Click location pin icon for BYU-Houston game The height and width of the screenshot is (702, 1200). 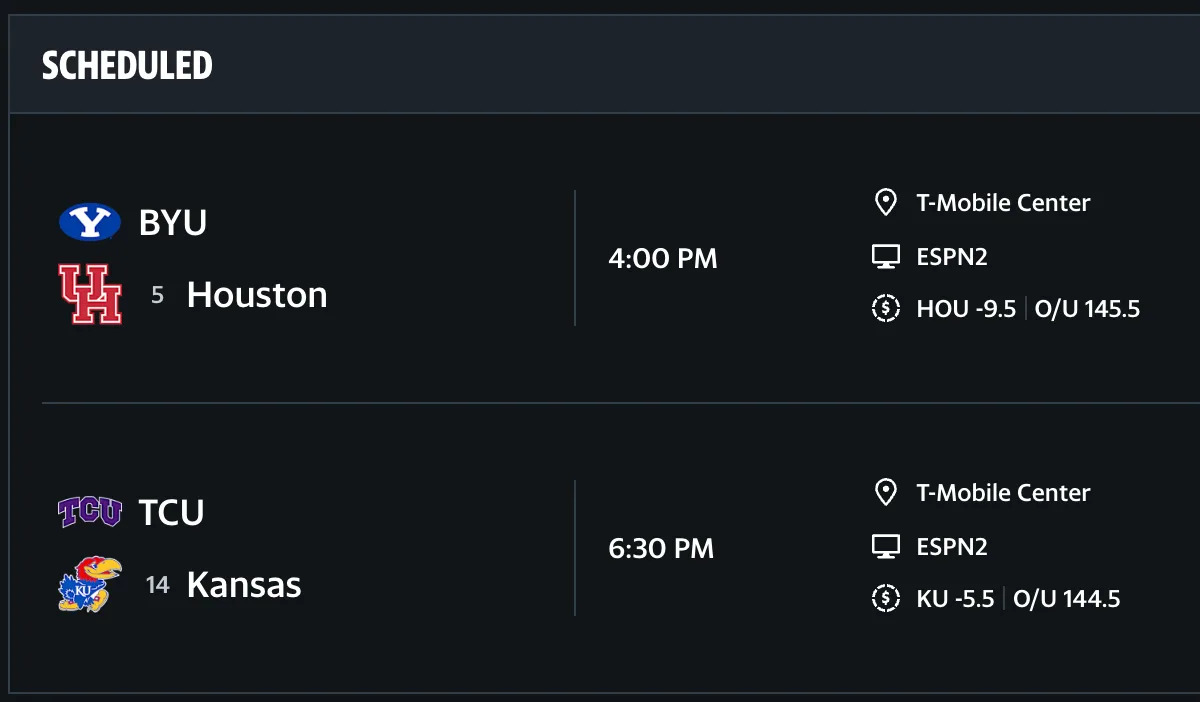pyautogui.click(x=885, y=203)
